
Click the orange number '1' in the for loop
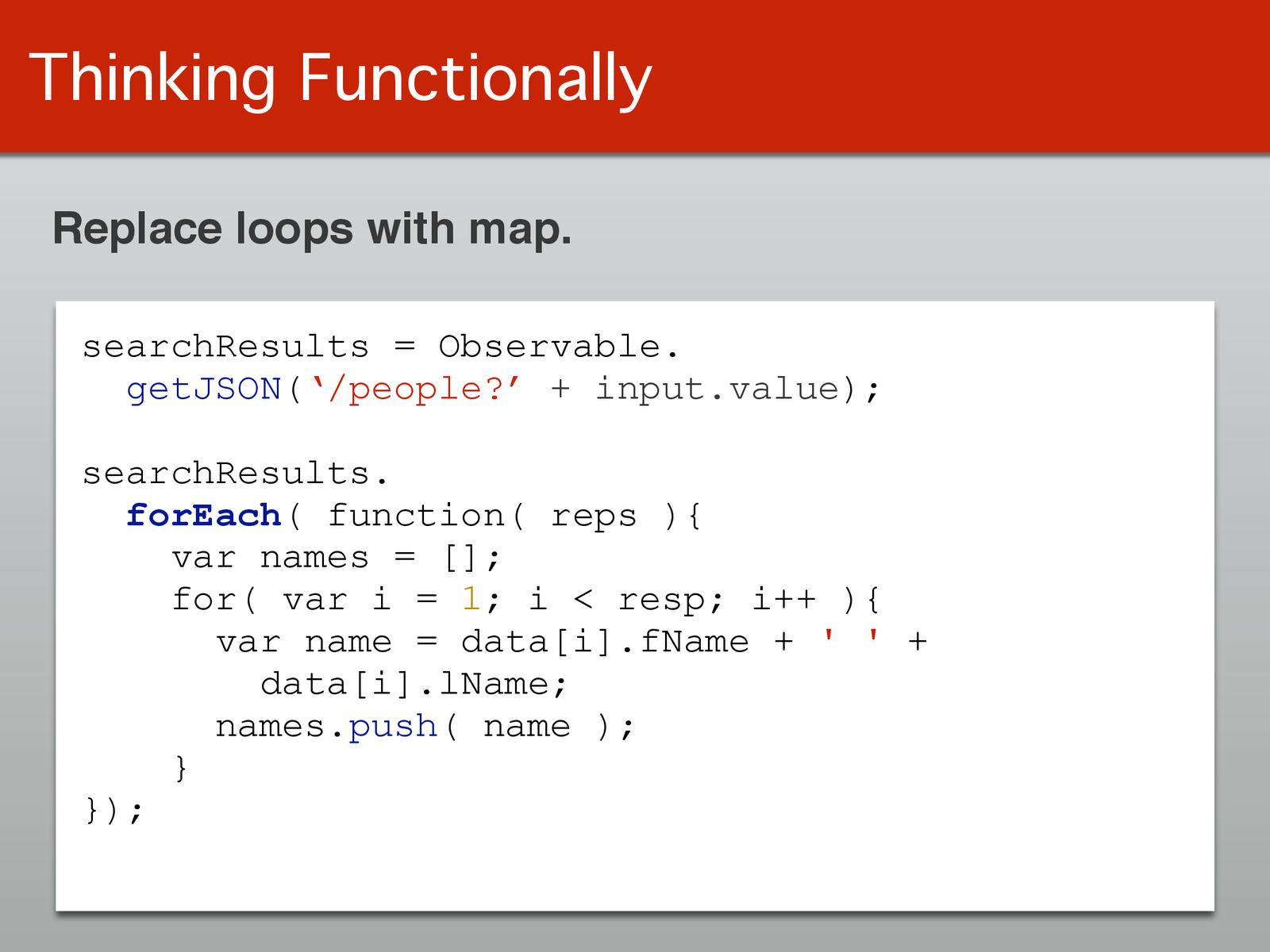tap(471, 599)
